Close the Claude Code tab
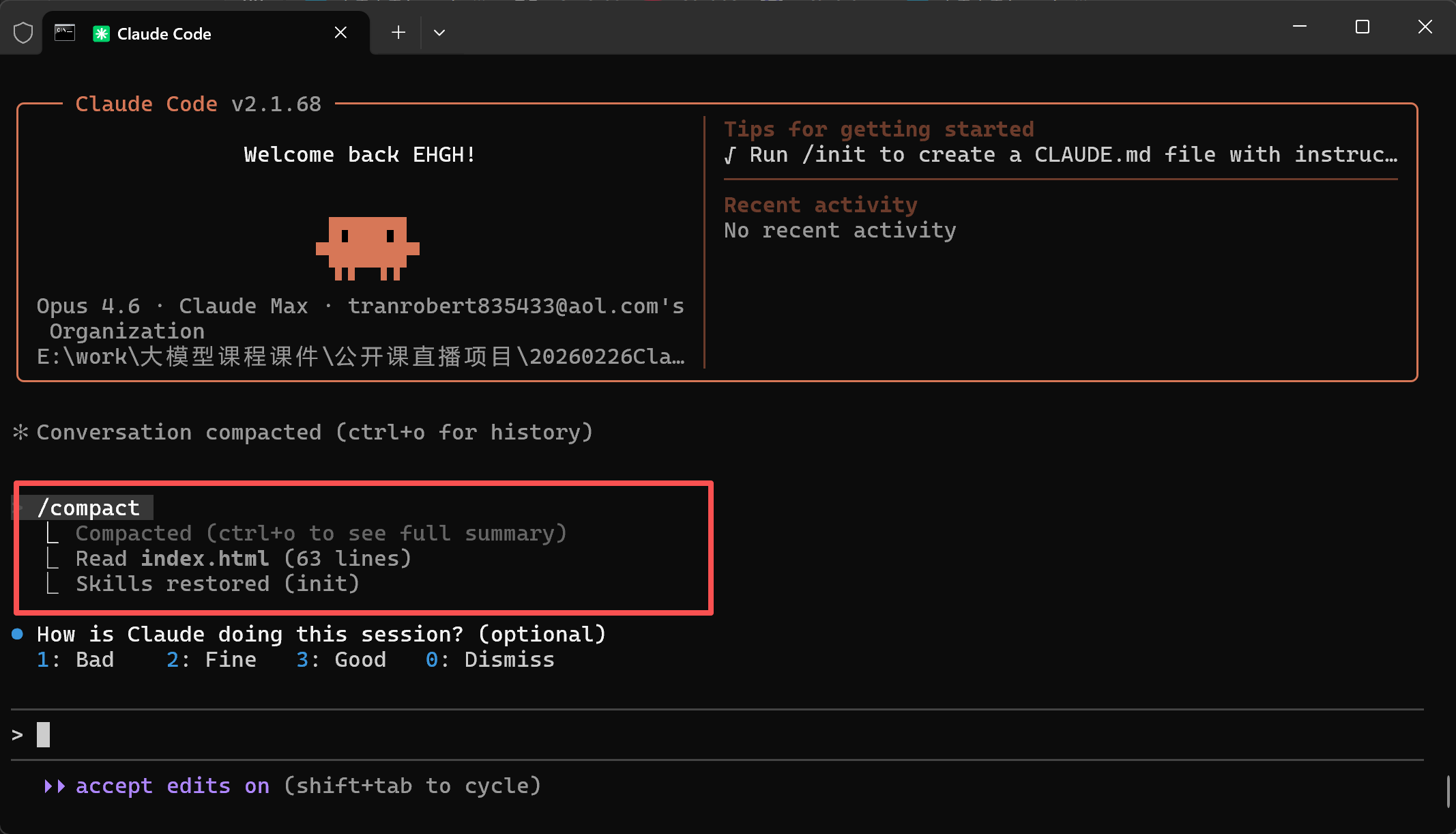The image size is (1456, 834). [x=341, y=33]
